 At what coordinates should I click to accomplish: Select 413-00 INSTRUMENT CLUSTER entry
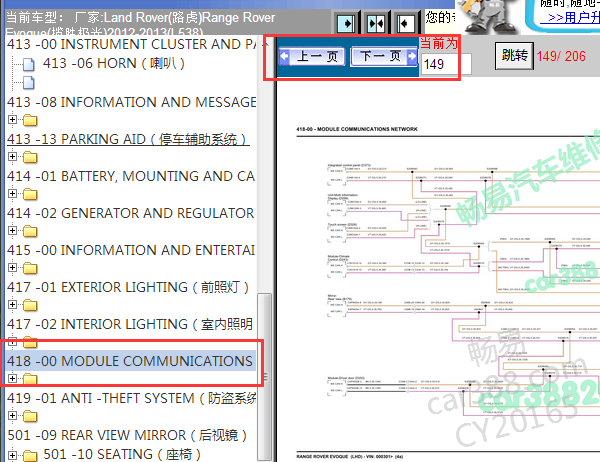[131, 44]
